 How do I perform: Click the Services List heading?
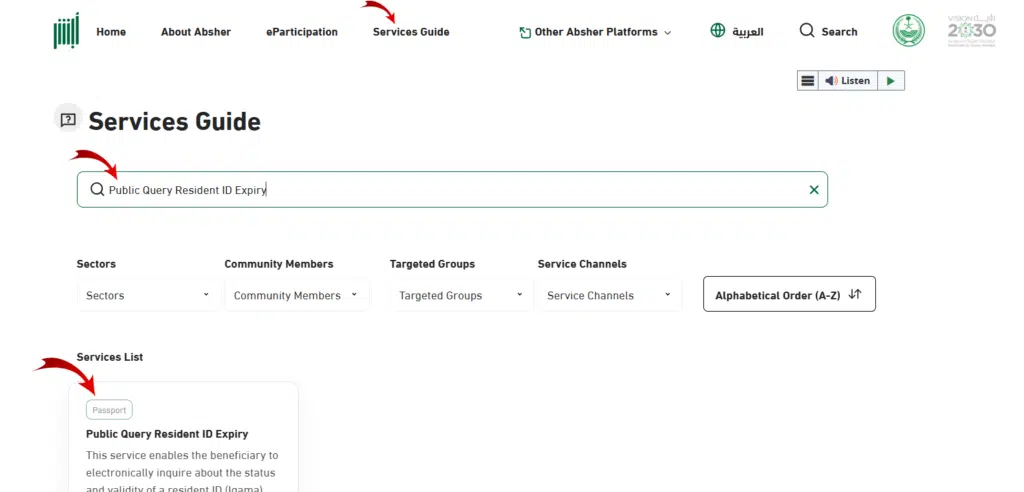click(x=110, y=357)
